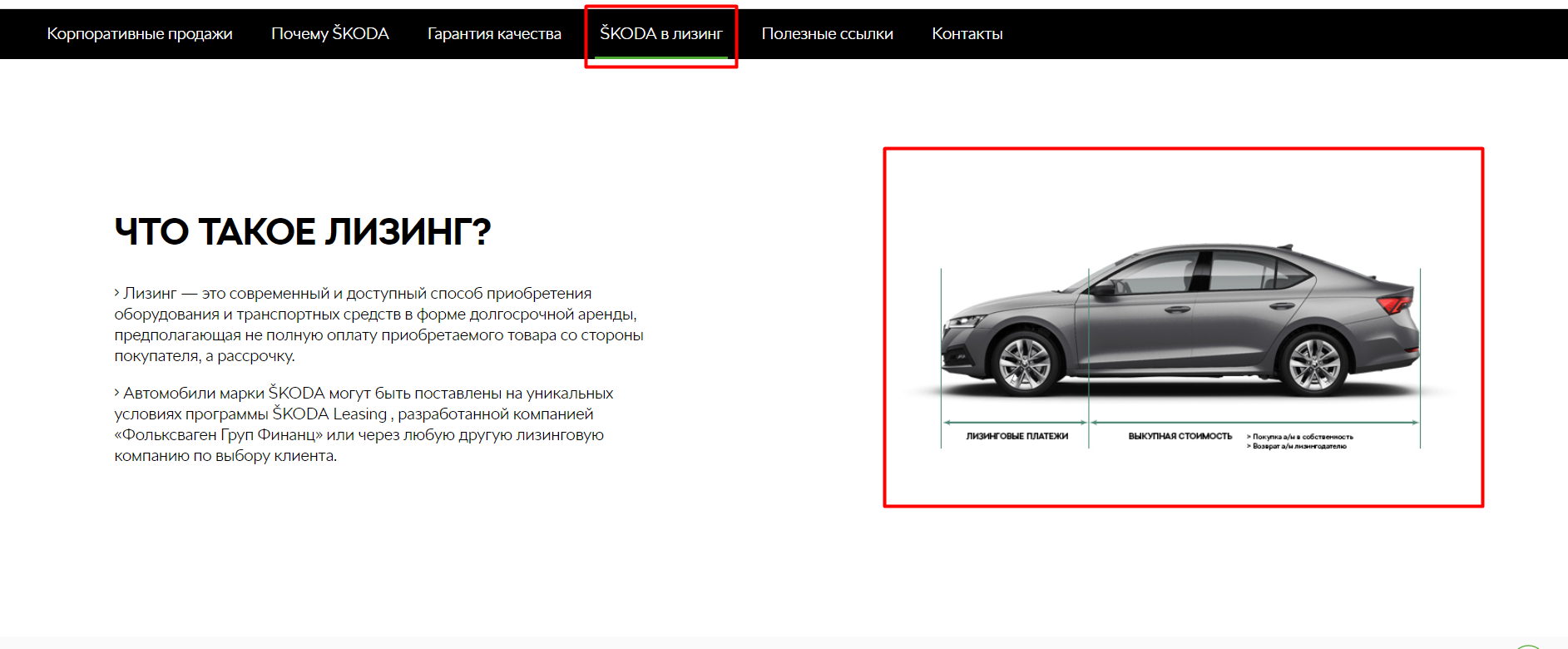Go to Контакты in the navigation bar
1568x649 pixels.
point(967,34)
